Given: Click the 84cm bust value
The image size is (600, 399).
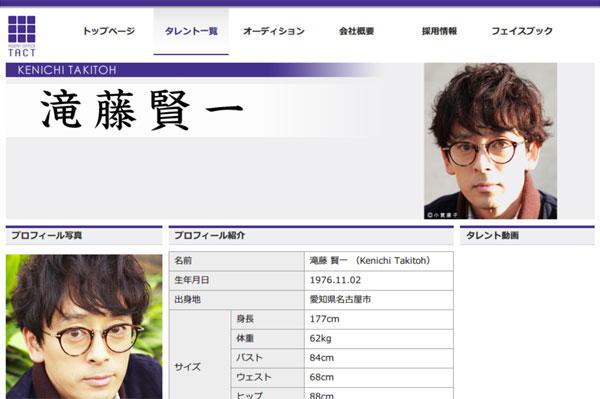Looking at the screenshot, I should 322,358.
